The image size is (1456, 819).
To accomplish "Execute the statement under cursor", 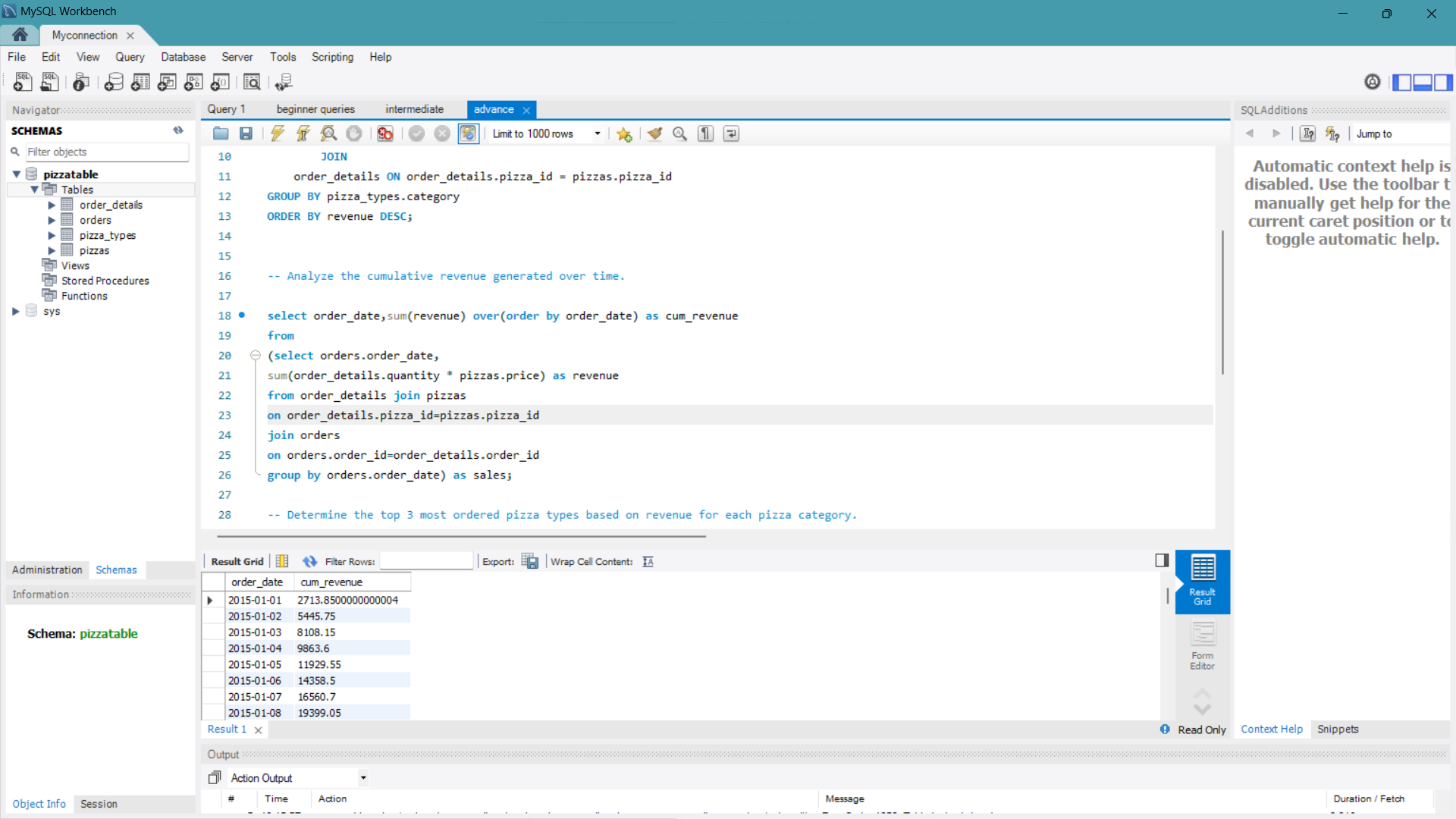I will tap(303, 133).
